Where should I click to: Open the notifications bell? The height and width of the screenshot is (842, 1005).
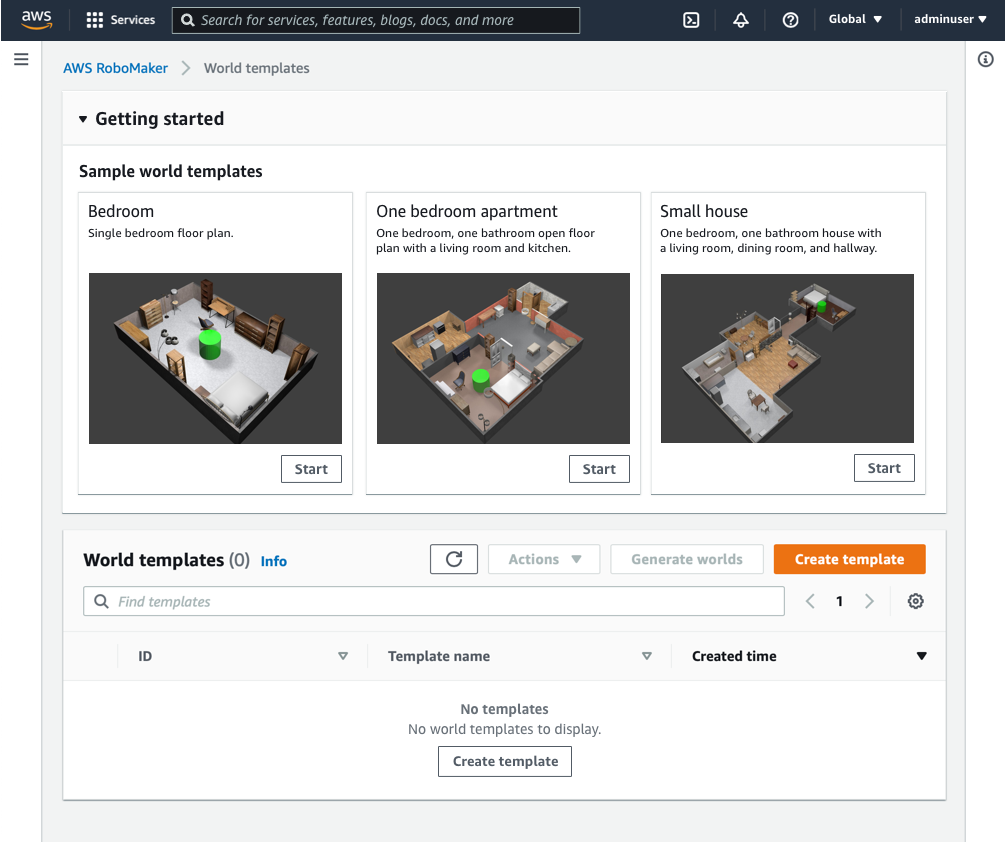pos(741,20)
